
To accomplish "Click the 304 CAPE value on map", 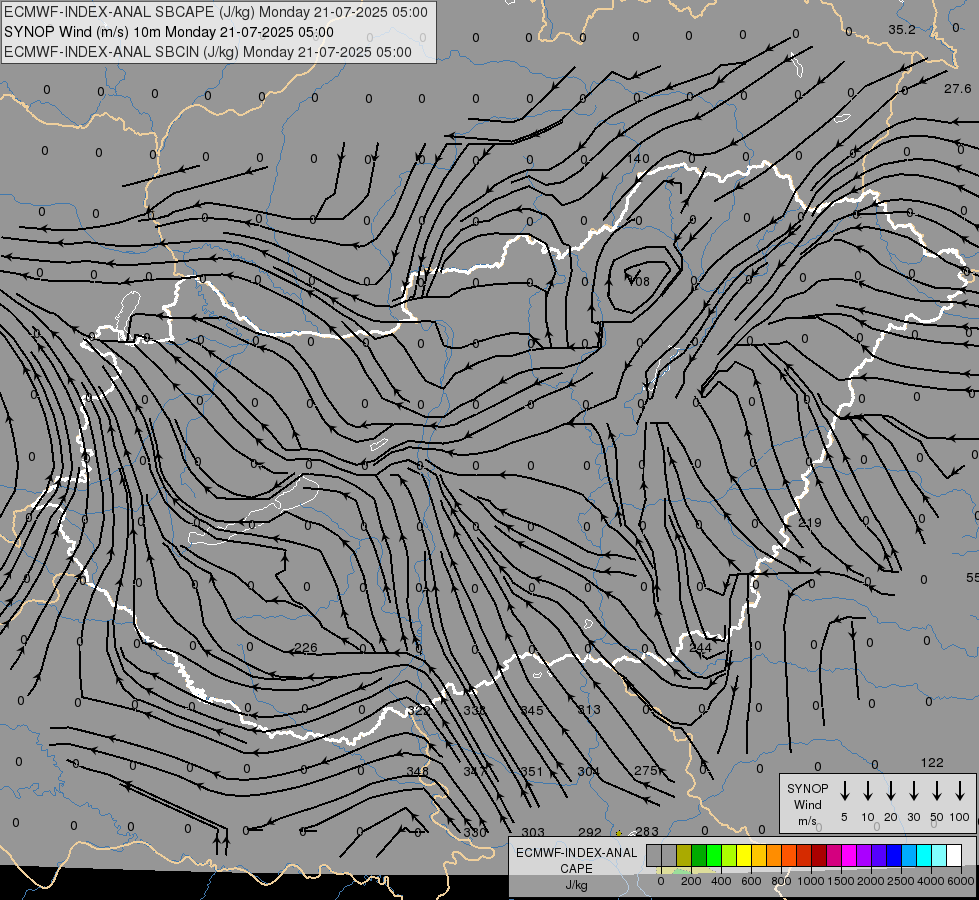I will (x=588, y=771).
